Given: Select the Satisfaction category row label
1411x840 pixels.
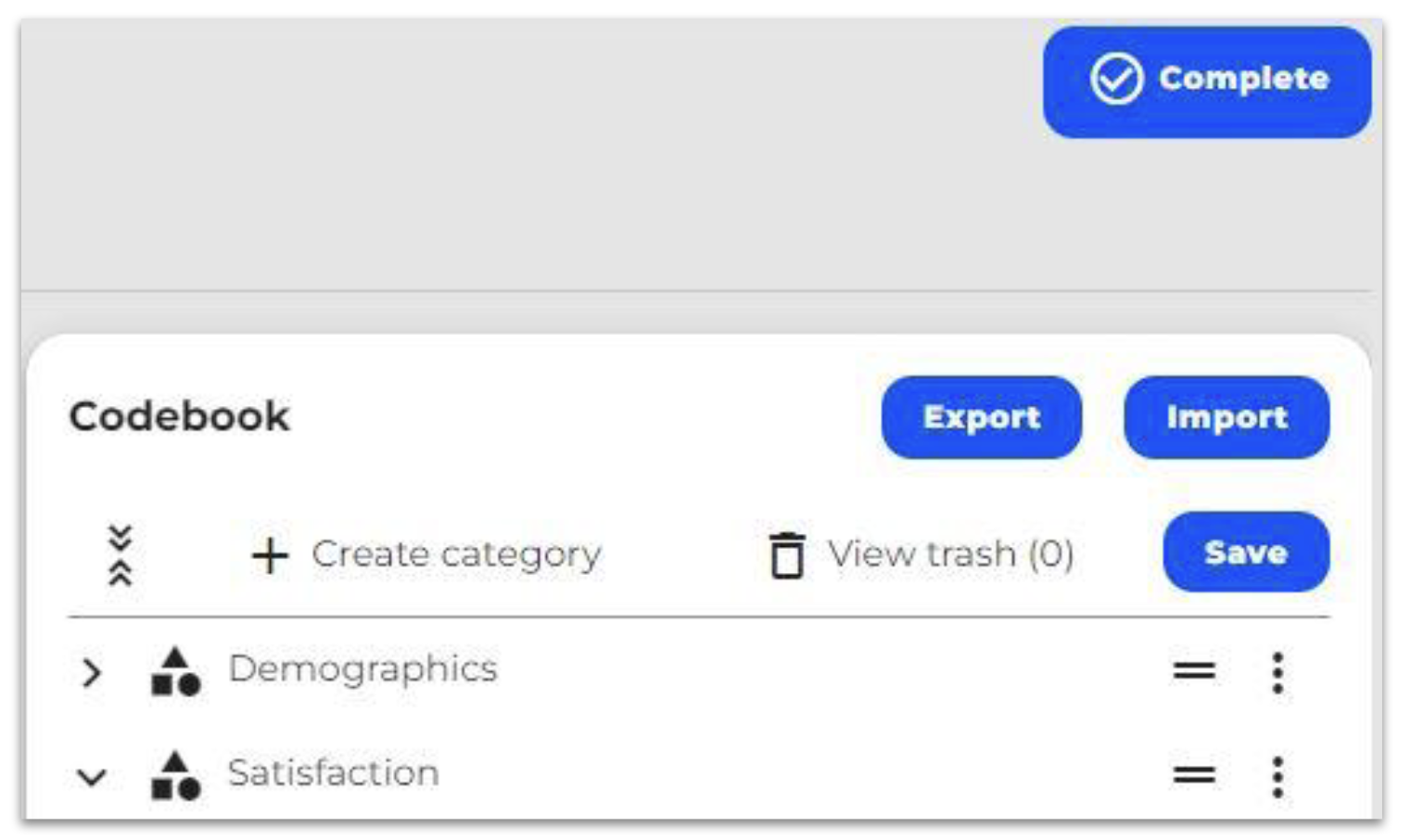Looking at the screenshot, I should coord(333,772).
